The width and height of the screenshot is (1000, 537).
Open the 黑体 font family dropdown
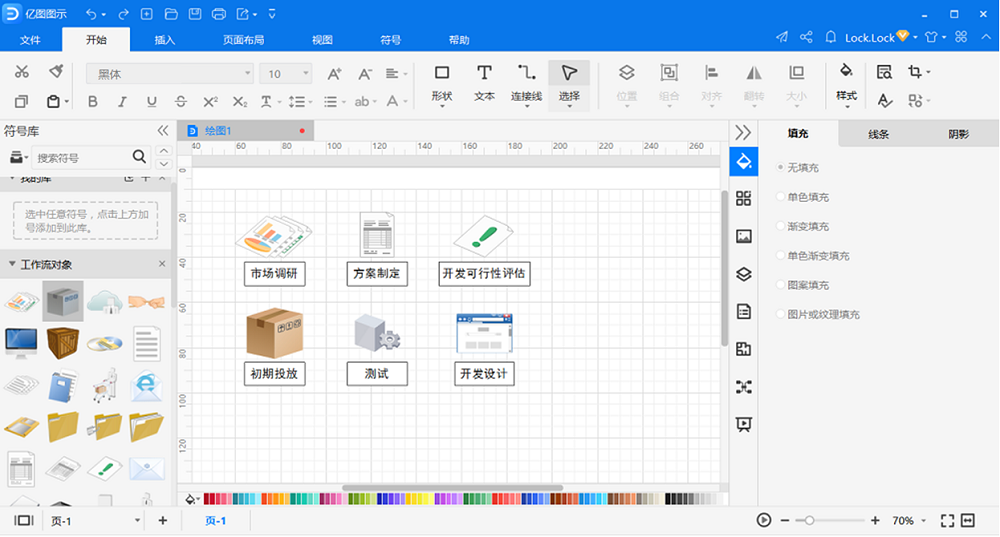(170, 74)
